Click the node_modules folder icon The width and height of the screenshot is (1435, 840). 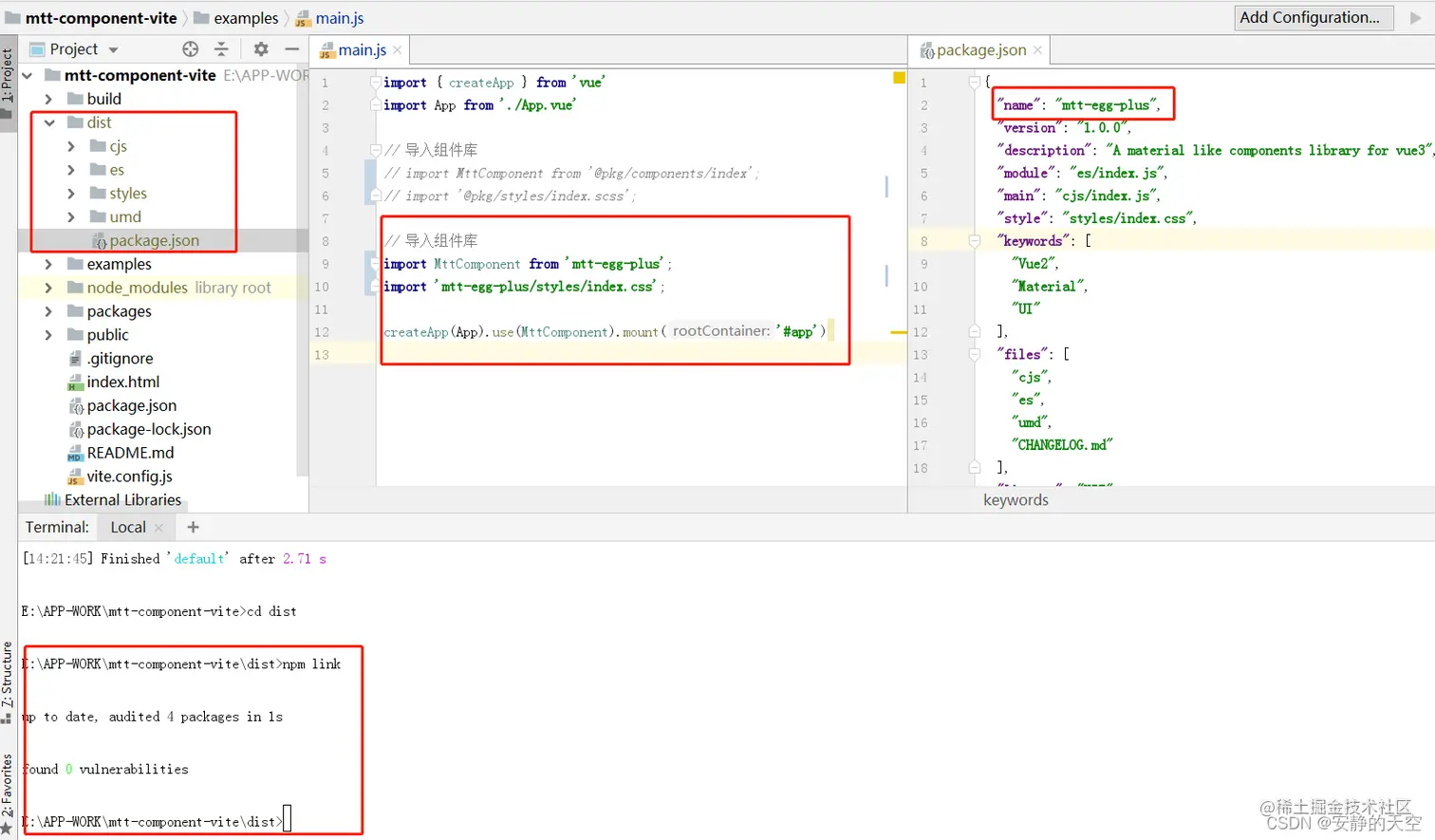[x=76, y=288]
